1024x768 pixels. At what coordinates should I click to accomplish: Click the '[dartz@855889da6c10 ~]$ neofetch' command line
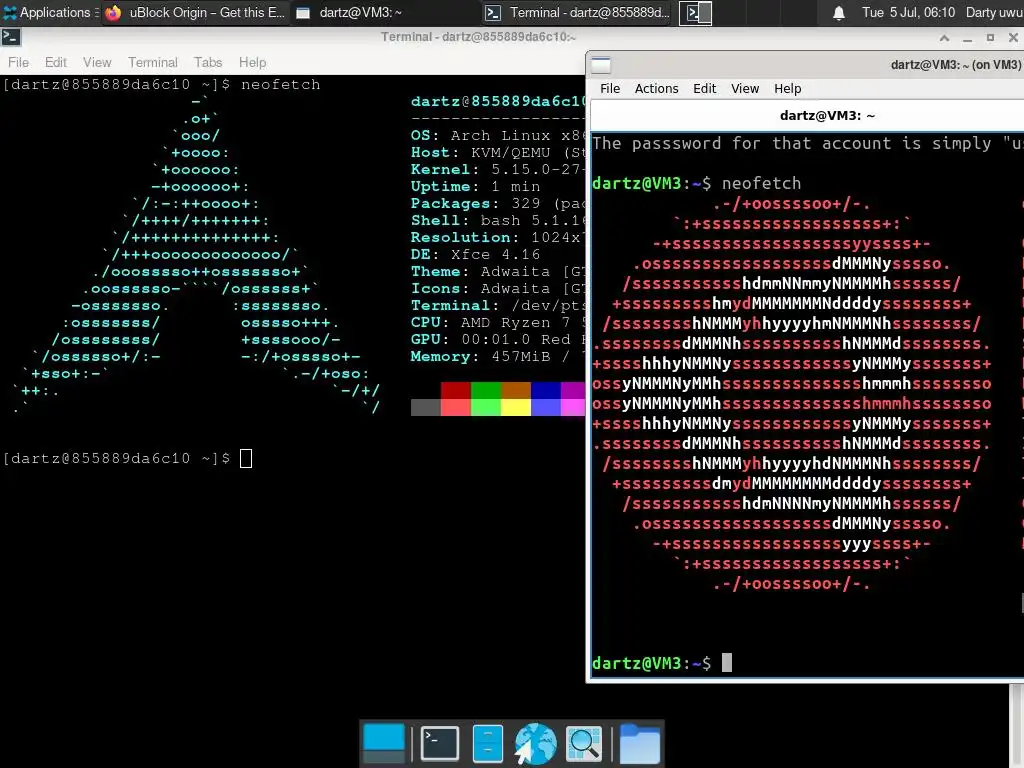(x=162, y=84)
